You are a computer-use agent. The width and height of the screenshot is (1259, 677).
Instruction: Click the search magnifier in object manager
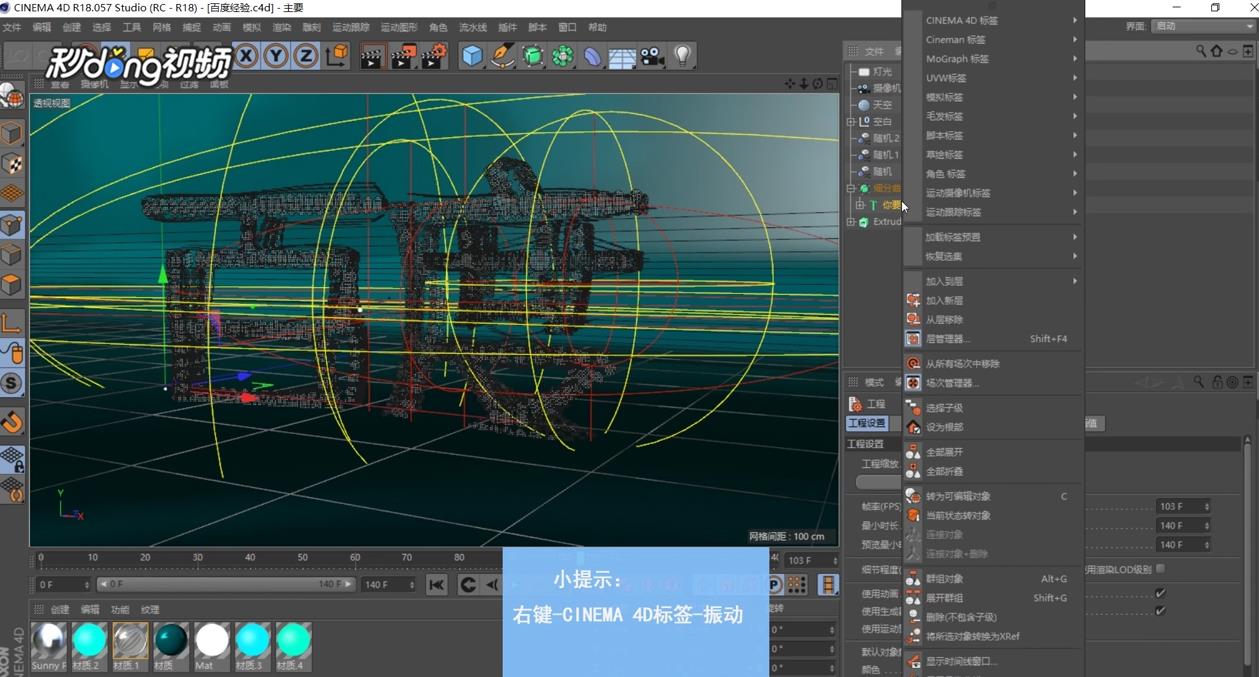coord(1201,51)
